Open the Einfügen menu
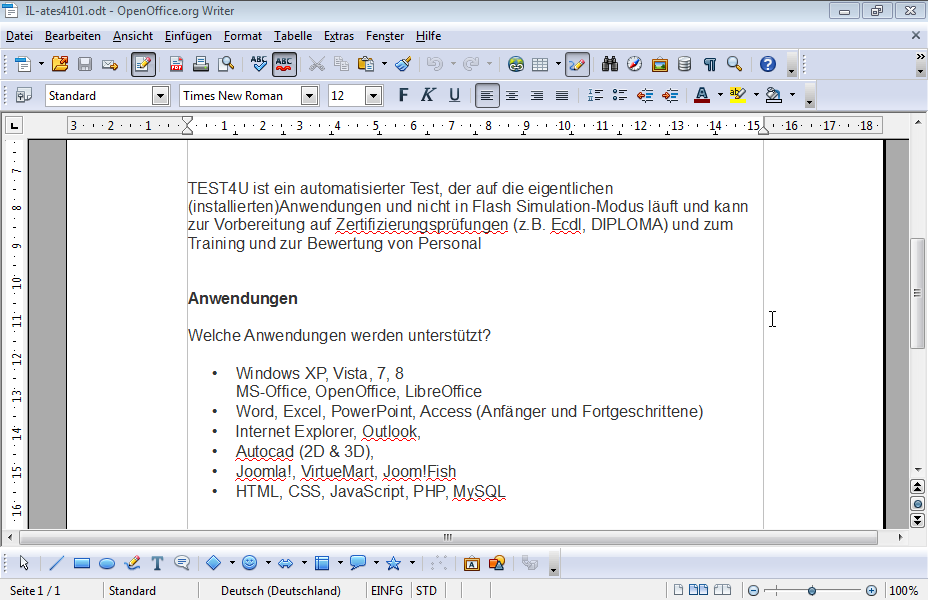 (188, 36)
